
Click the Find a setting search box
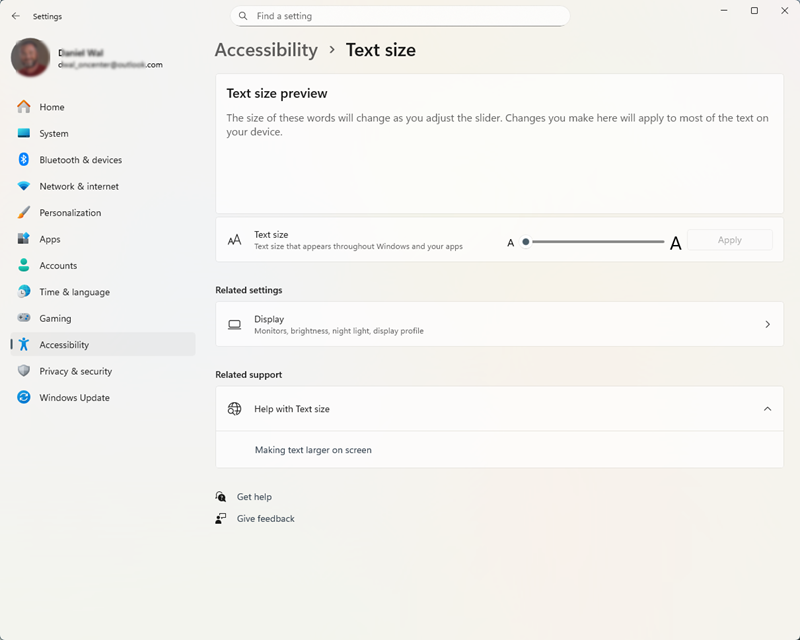pyautogui.click(x=400, y=16)
